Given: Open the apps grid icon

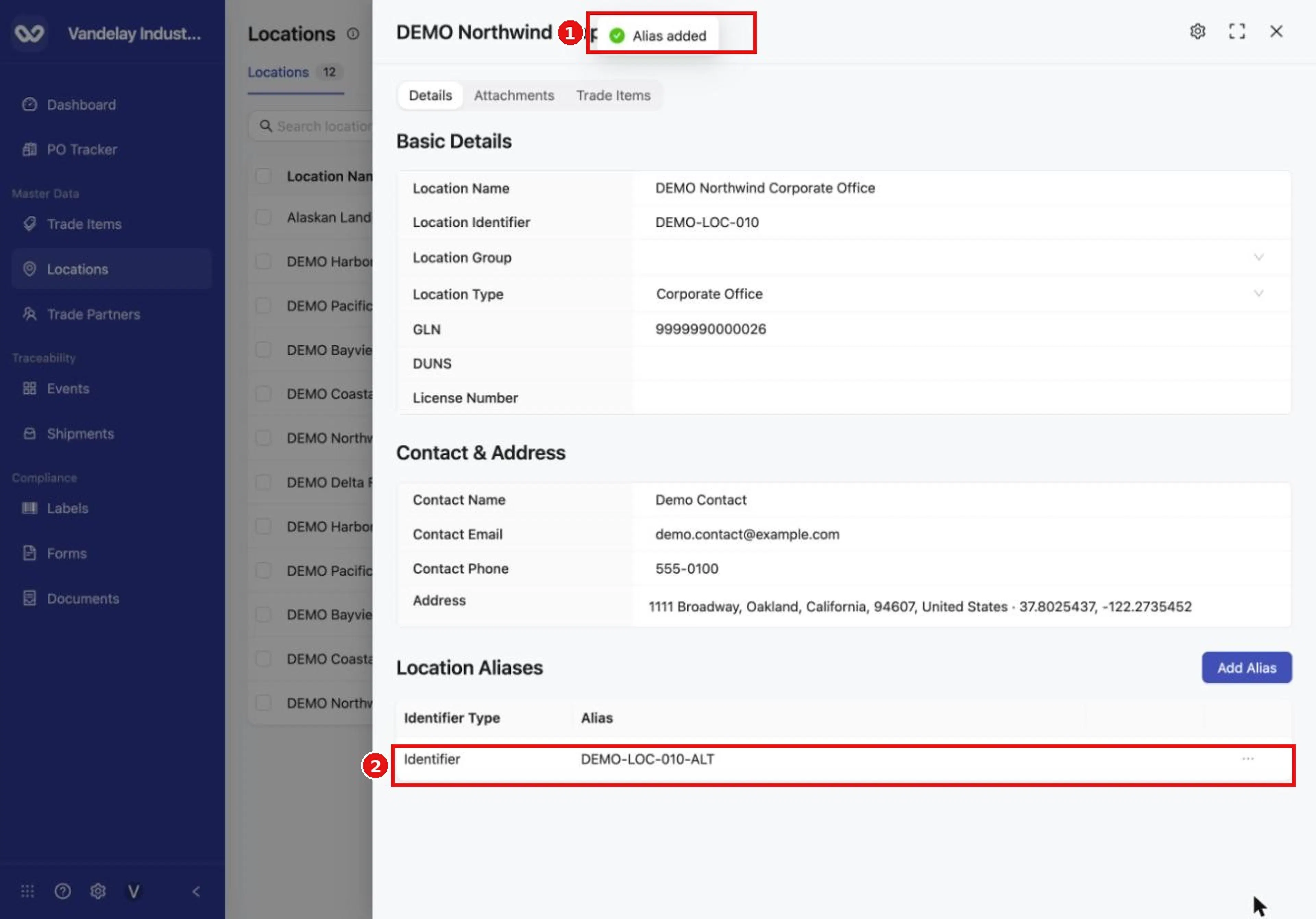Looking at the screenshot, I should coord(27,891).
